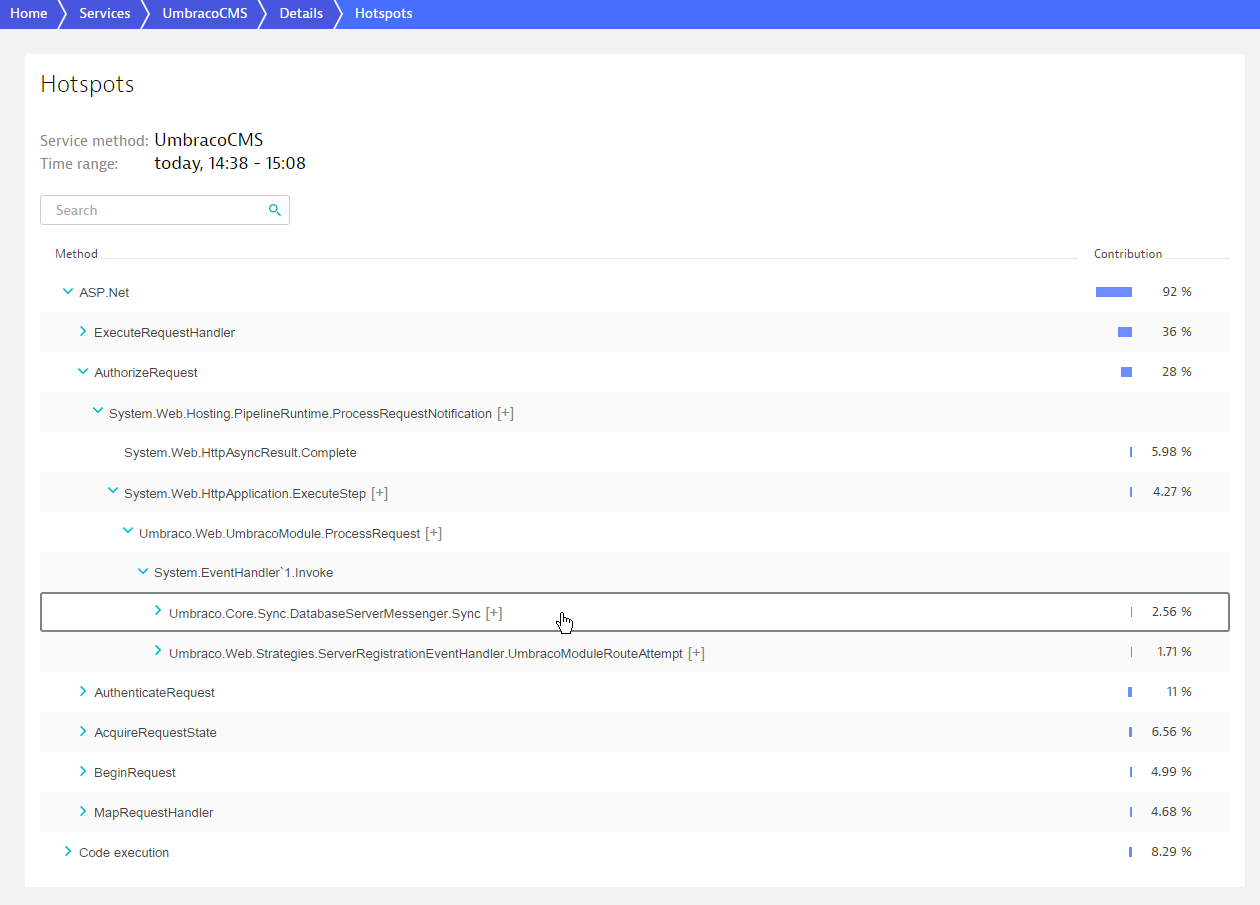The height and width of the screenshot is (905, 1260).
Task: Click the 4.99 % value
Action: [x=1171, y=772]
